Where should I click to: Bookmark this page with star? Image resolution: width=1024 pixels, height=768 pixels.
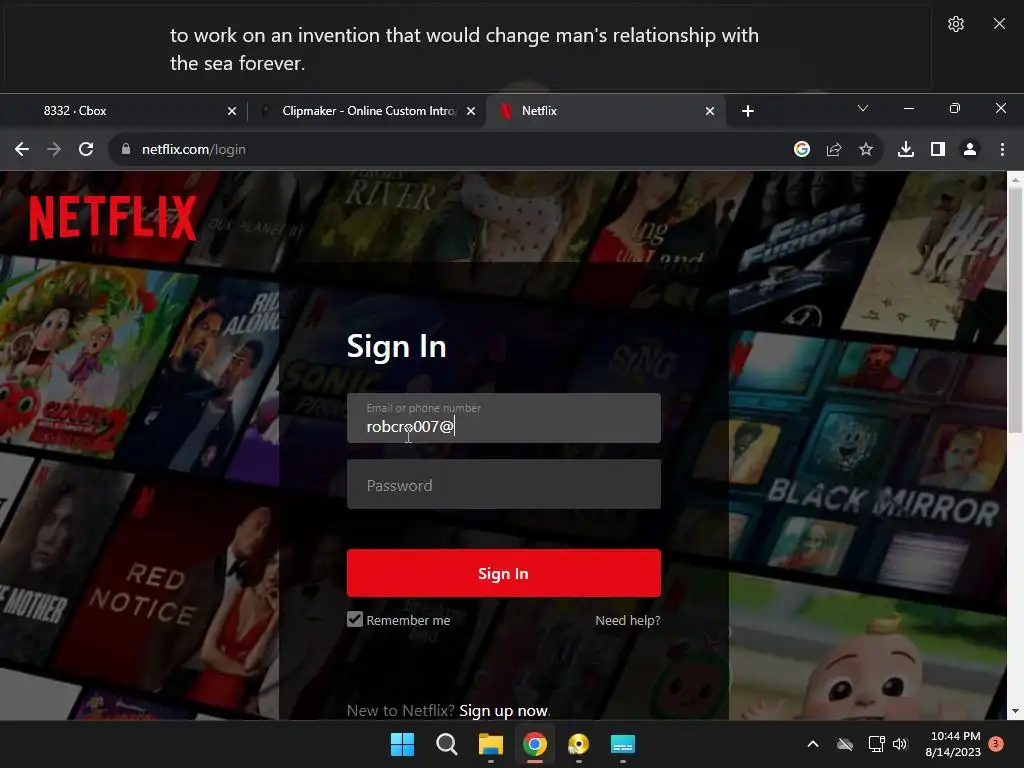coord(866,150)
